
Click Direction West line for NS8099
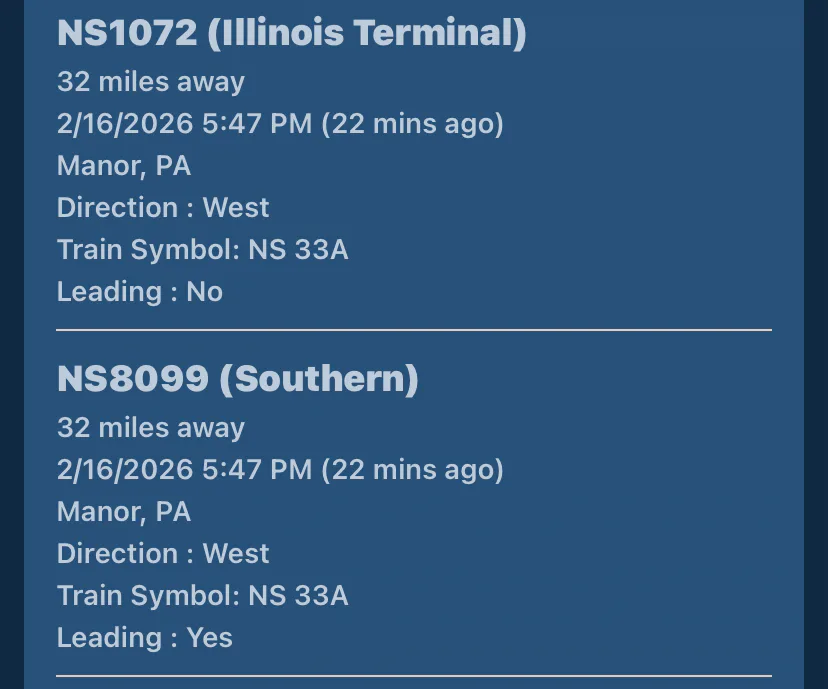[x=163, y=554]
